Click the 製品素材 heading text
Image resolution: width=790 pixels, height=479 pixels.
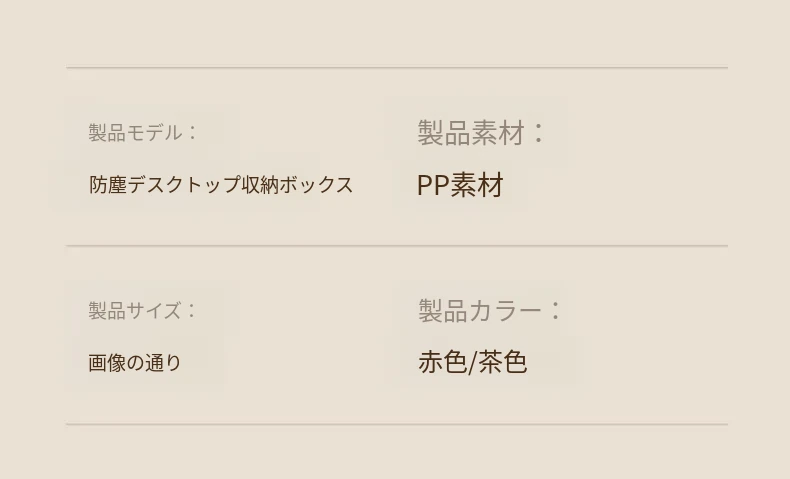point(471,132)
